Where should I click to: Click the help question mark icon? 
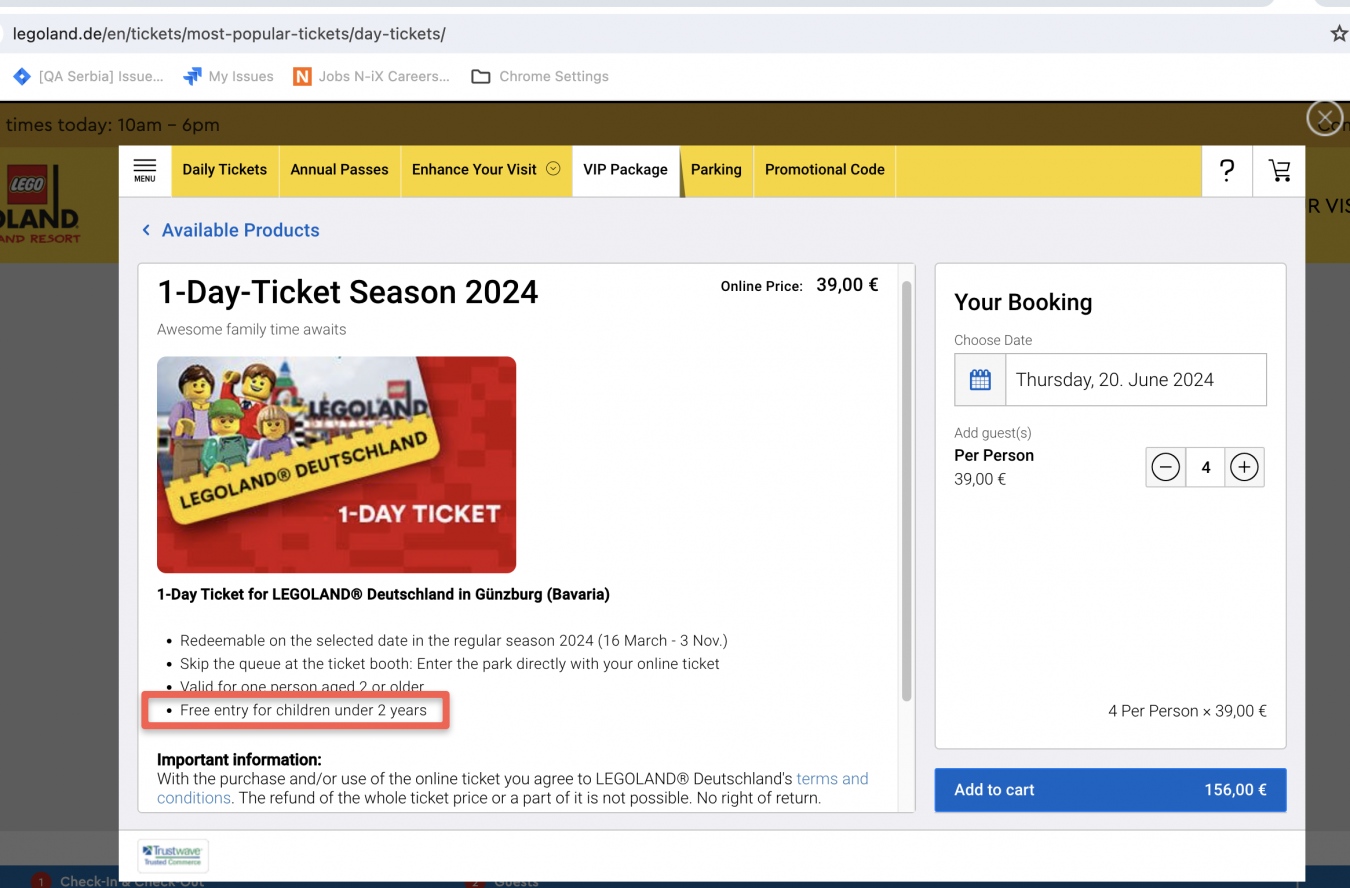1227,170
